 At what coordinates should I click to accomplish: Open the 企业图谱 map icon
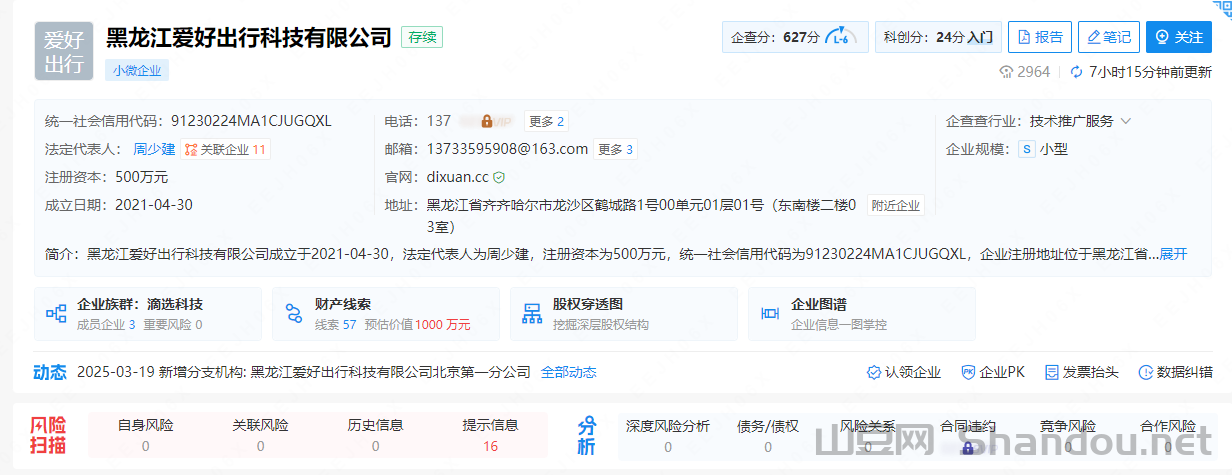(x=770, y=314)
